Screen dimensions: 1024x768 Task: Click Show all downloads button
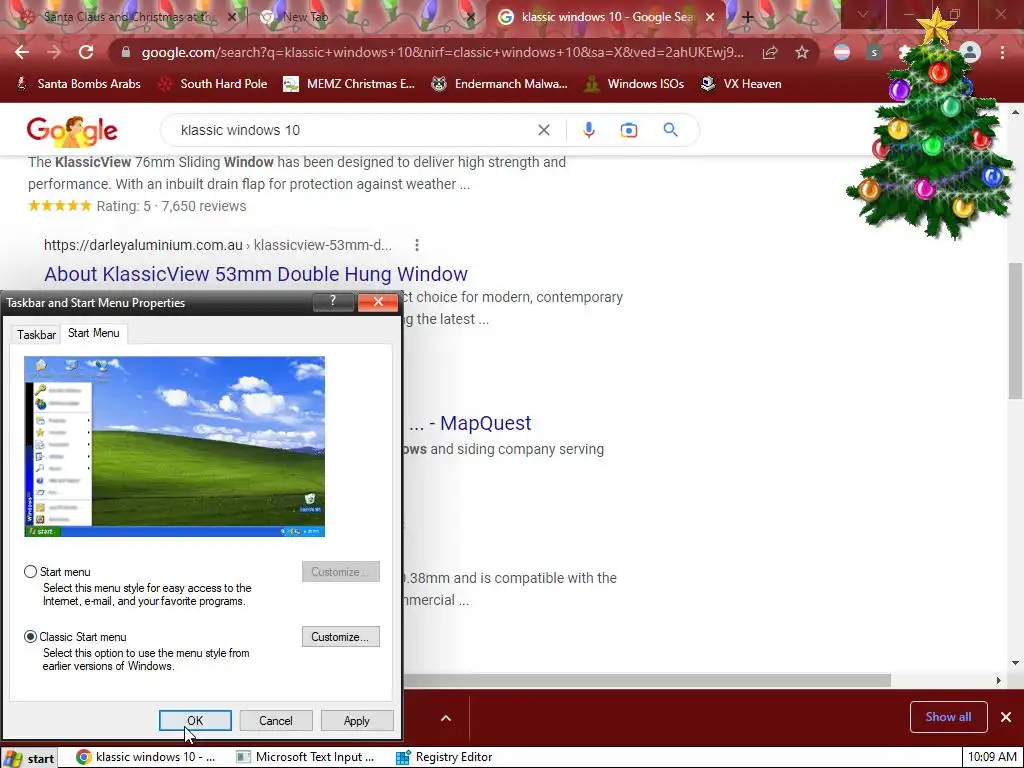(x=948, y=717)
